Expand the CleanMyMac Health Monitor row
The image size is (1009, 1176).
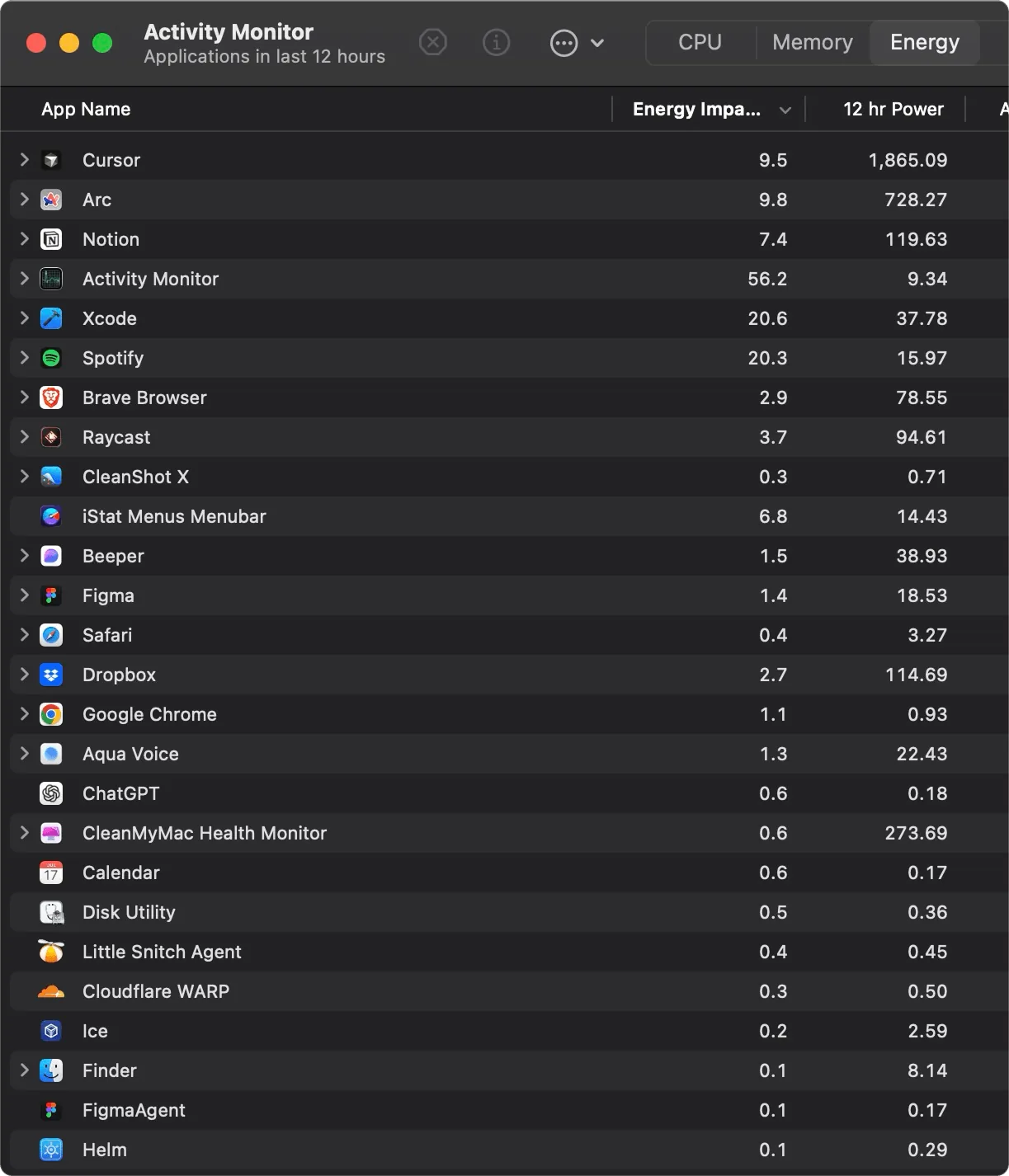click(x=24, y=832)
